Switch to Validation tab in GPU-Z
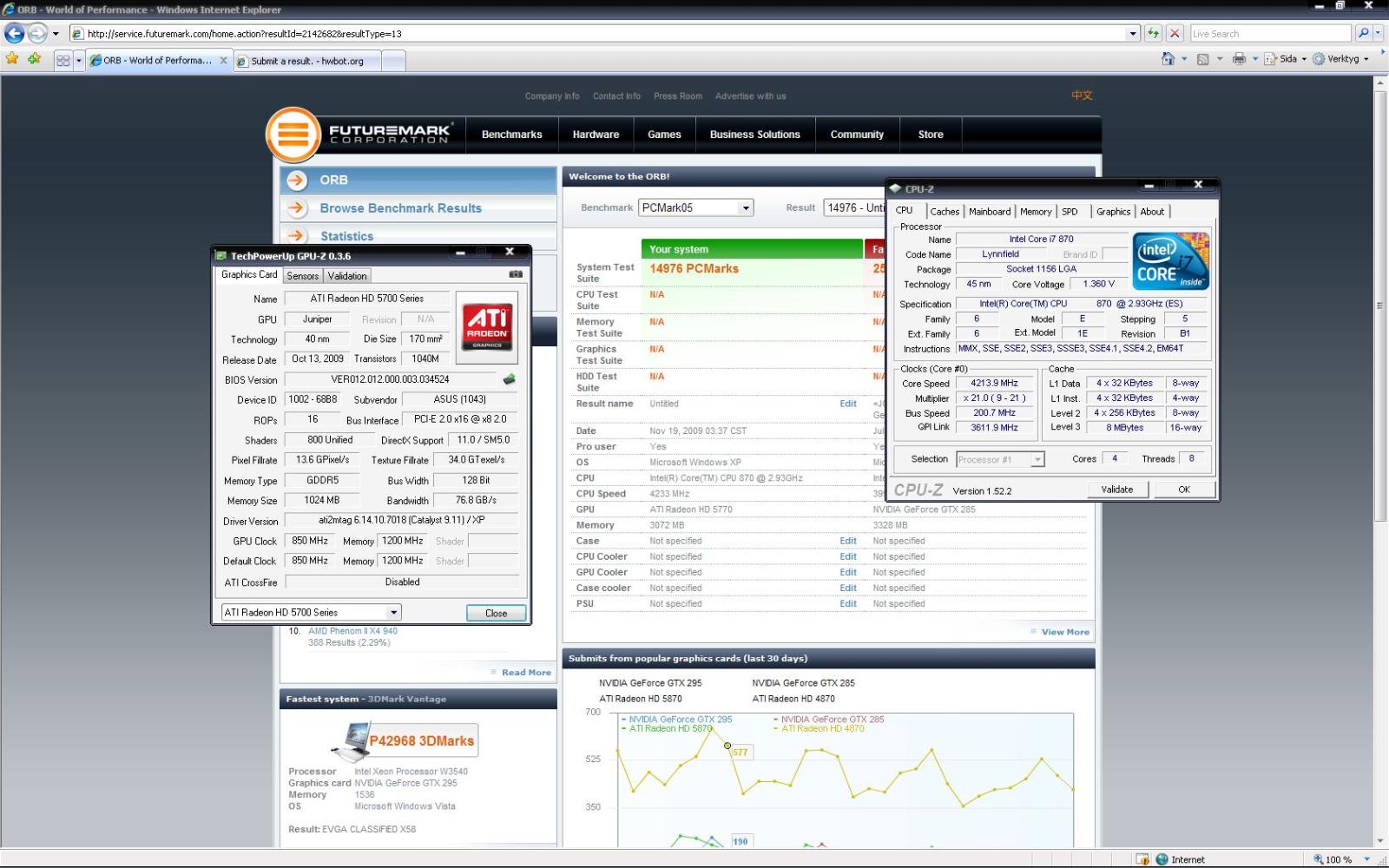Image resolution: width=1389 pixels, height=868 pixels. [x=347, y=276]
